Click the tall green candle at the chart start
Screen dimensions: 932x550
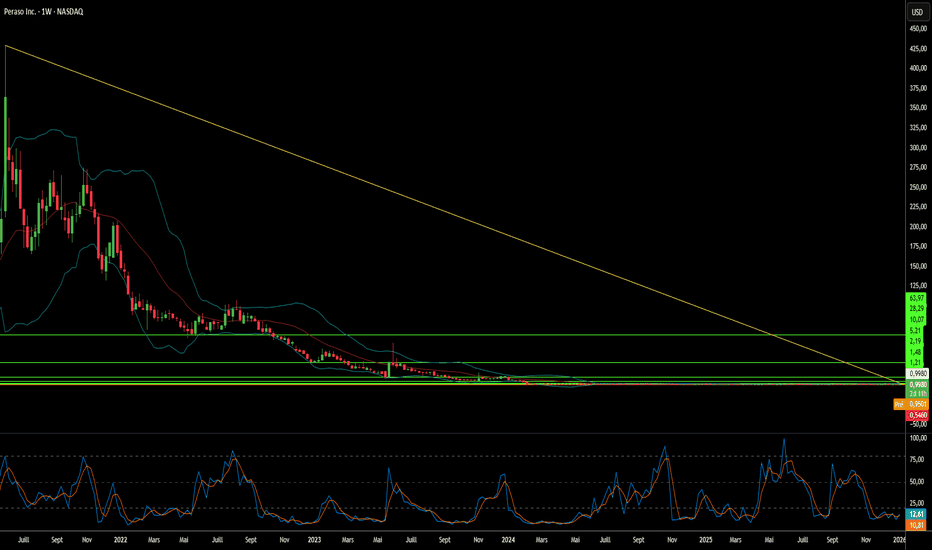pos(5,153)
